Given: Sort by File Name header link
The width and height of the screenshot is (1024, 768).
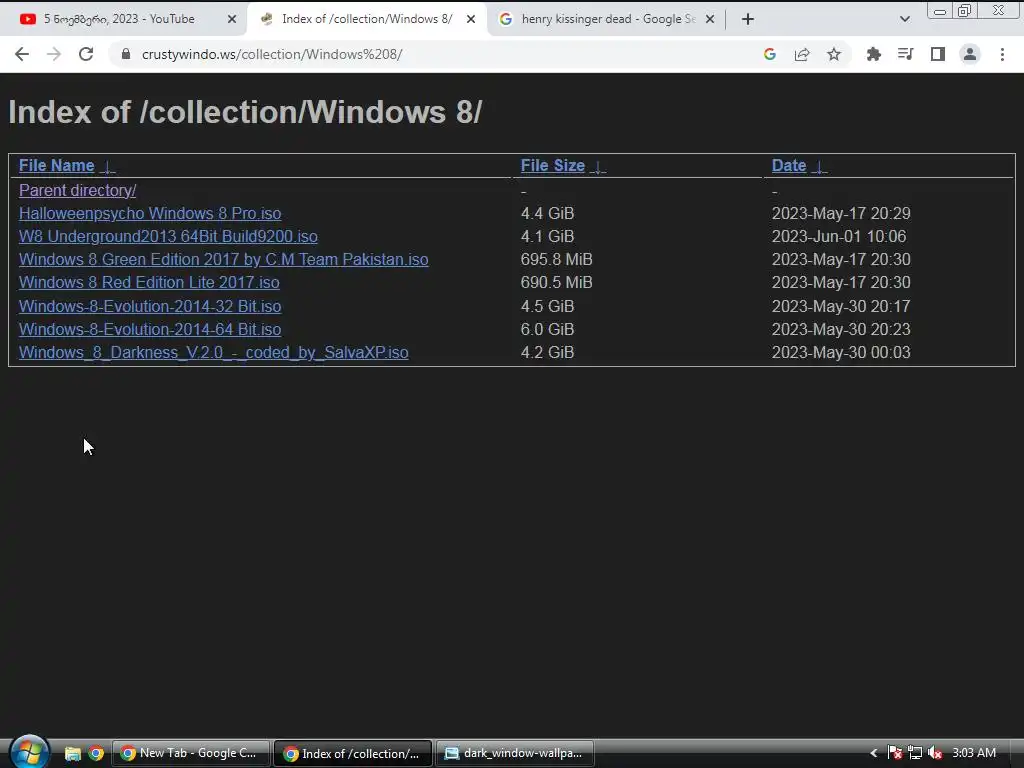Looking at the screenshot, I should click(56, 166).
